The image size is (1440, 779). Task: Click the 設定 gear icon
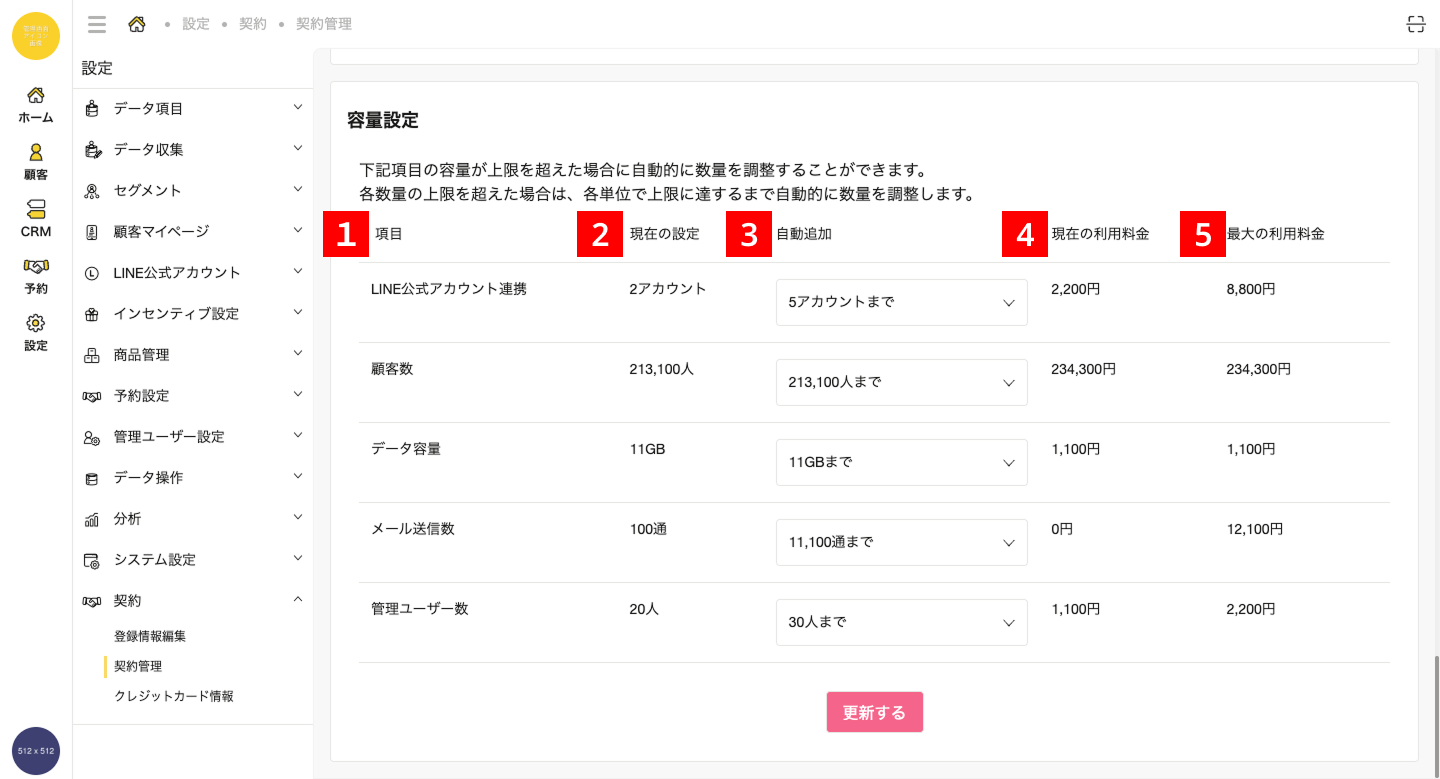pos(35,331)
